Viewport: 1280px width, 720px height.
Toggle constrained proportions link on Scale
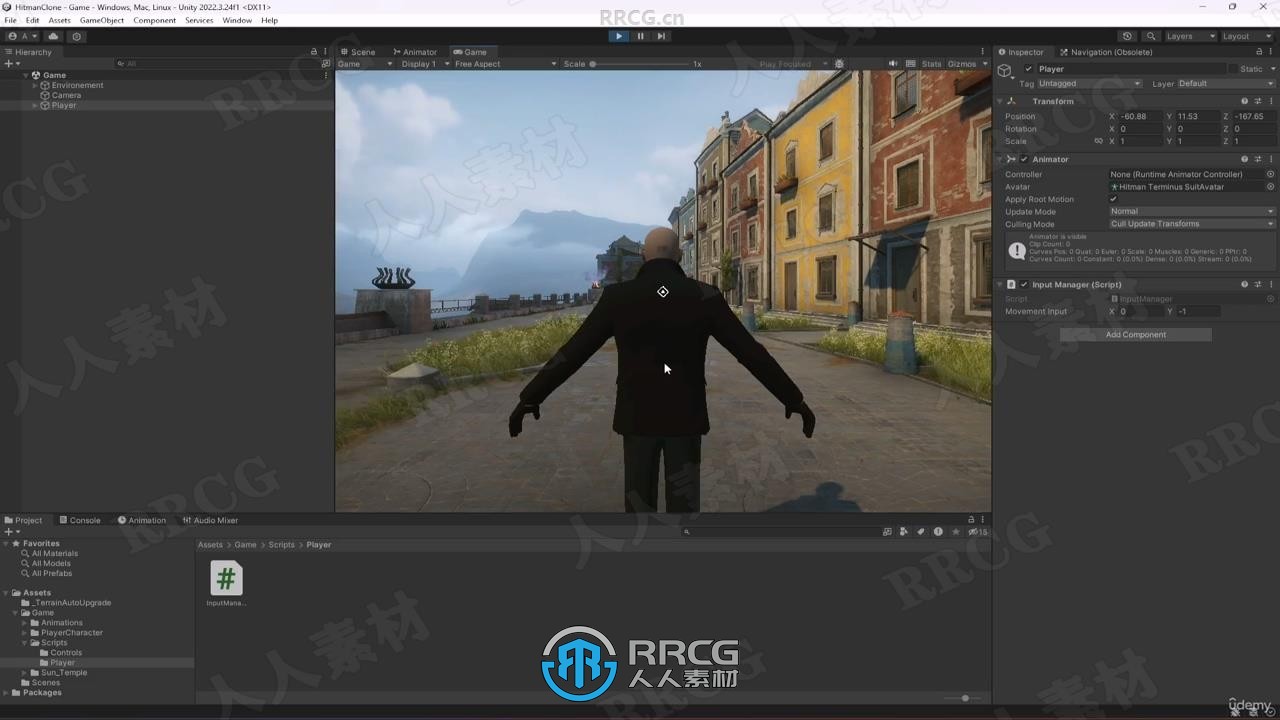1098,141
